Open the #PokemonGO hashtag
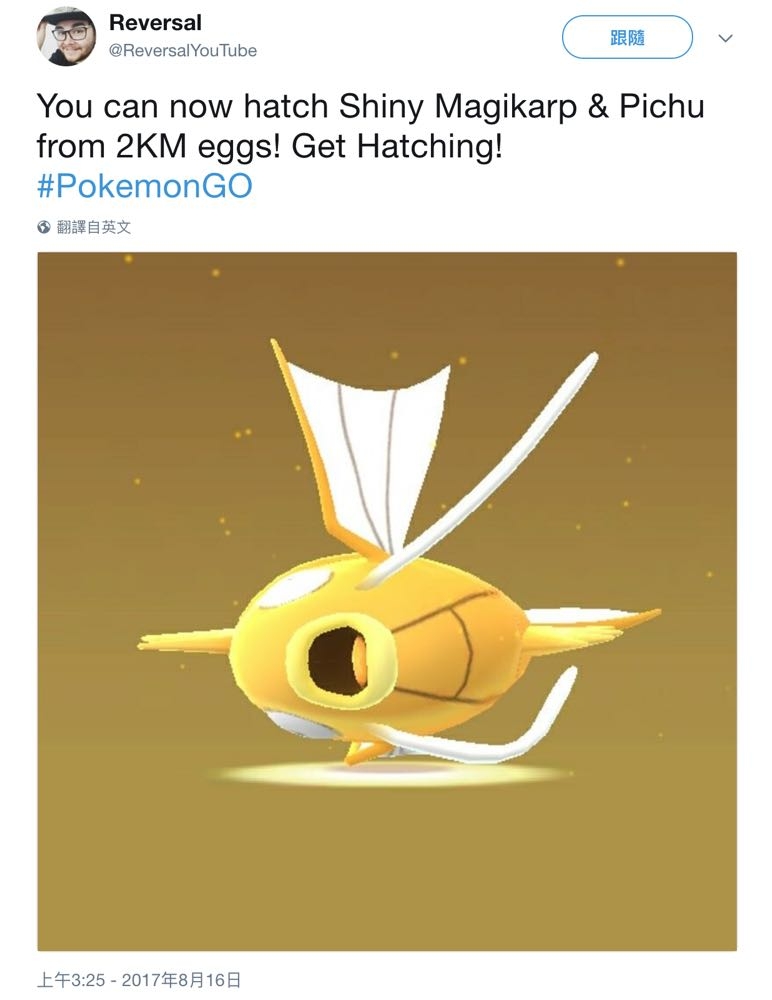Screen dimensions: 772x1000 145,186
